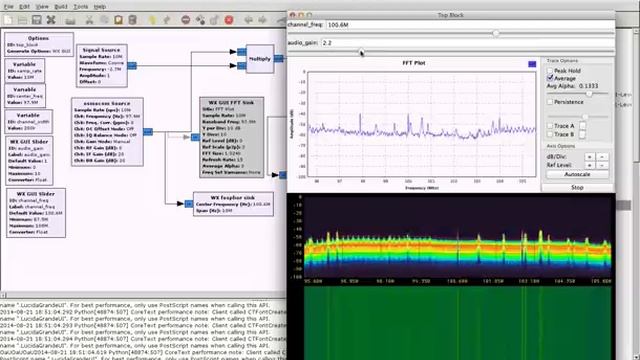
Task: Create a new flow graph via toolbar
Action: (x=8, y=20)
